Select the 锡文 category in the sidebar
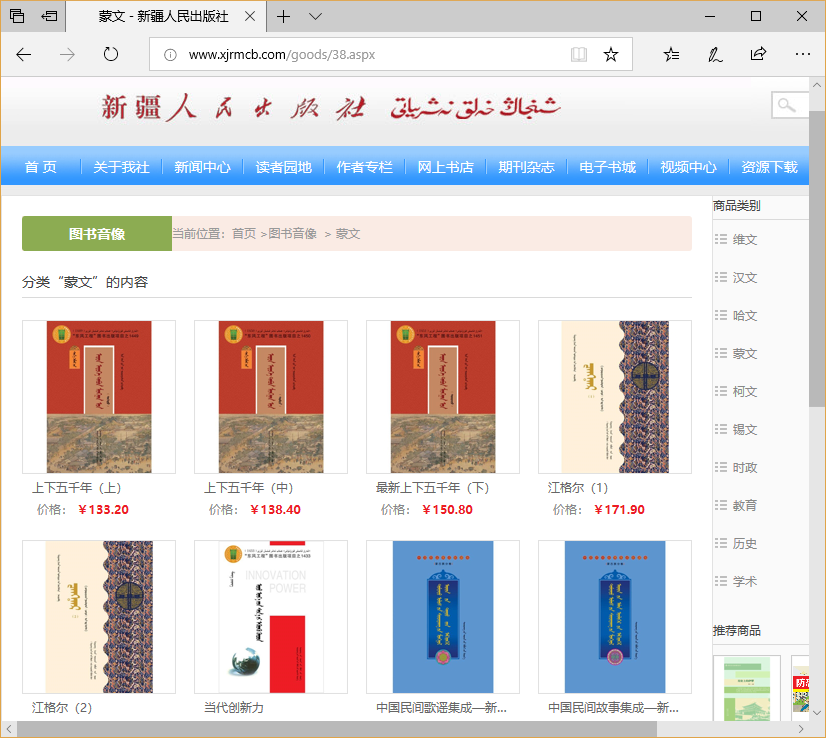The width and height of the screenshot is (826, 738). pos(745,429)
